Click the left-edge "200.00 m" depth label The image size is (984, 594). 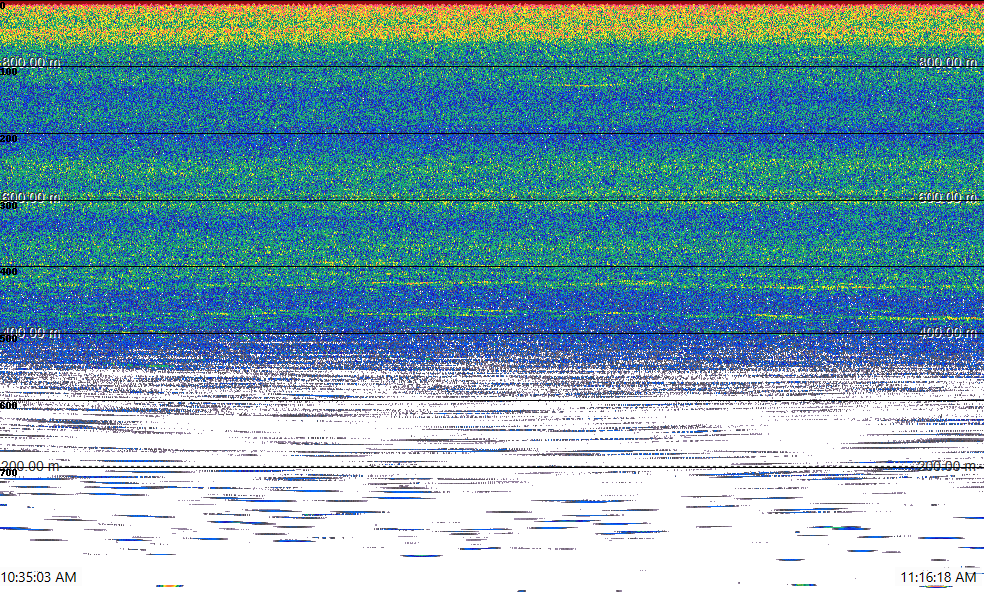31,466
